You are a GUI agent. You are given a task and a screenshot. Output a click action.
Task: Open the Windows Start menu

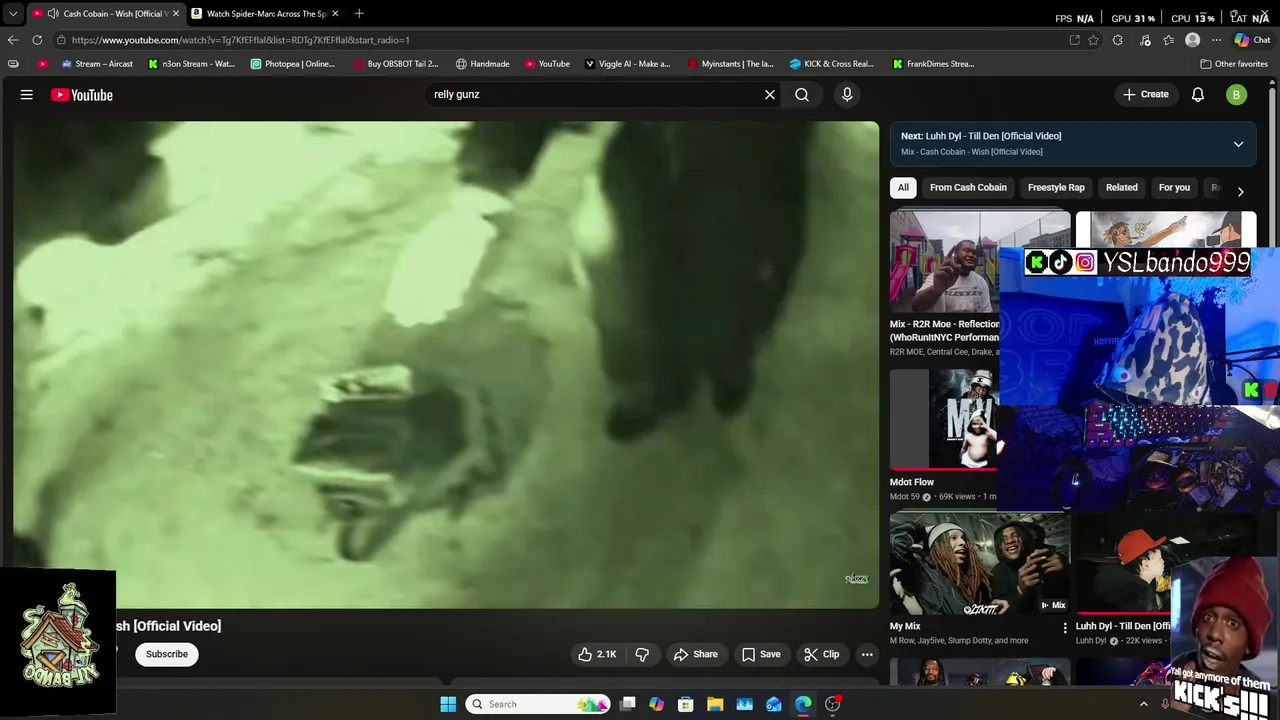point(448,704)
